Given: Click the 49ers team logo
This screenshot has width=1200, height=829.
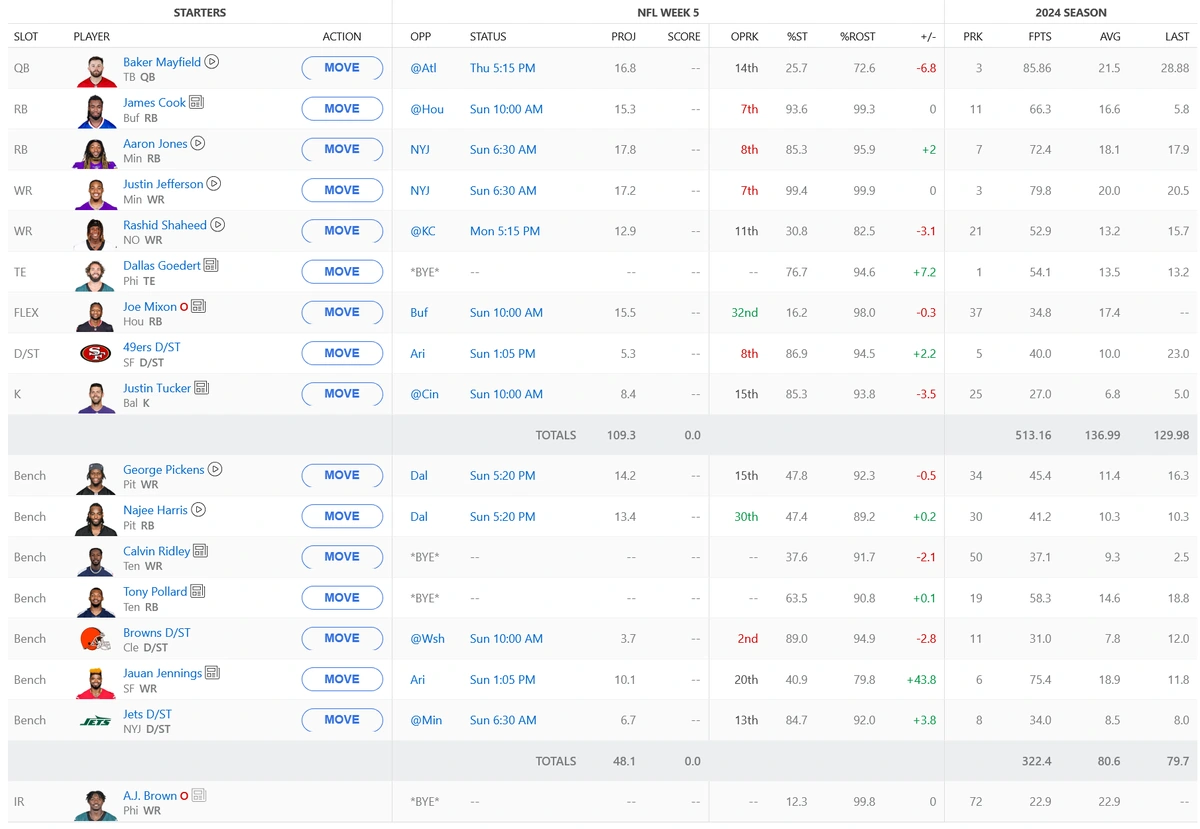Looking at the screenshot, I should [95, 353].
